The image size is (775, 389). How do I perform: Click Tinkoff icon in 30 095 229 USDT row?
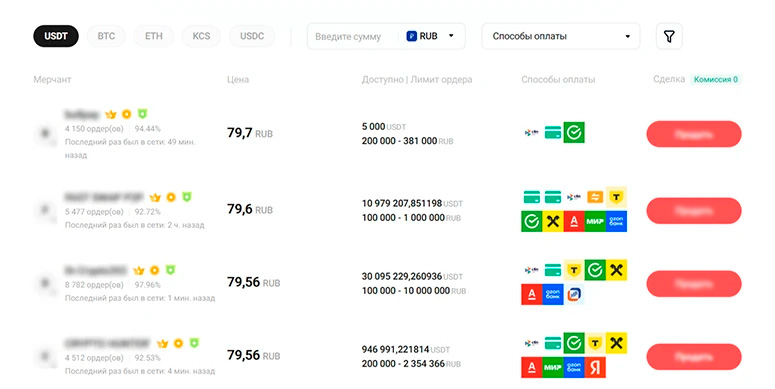pyautogui.click(x=574, y=270)
